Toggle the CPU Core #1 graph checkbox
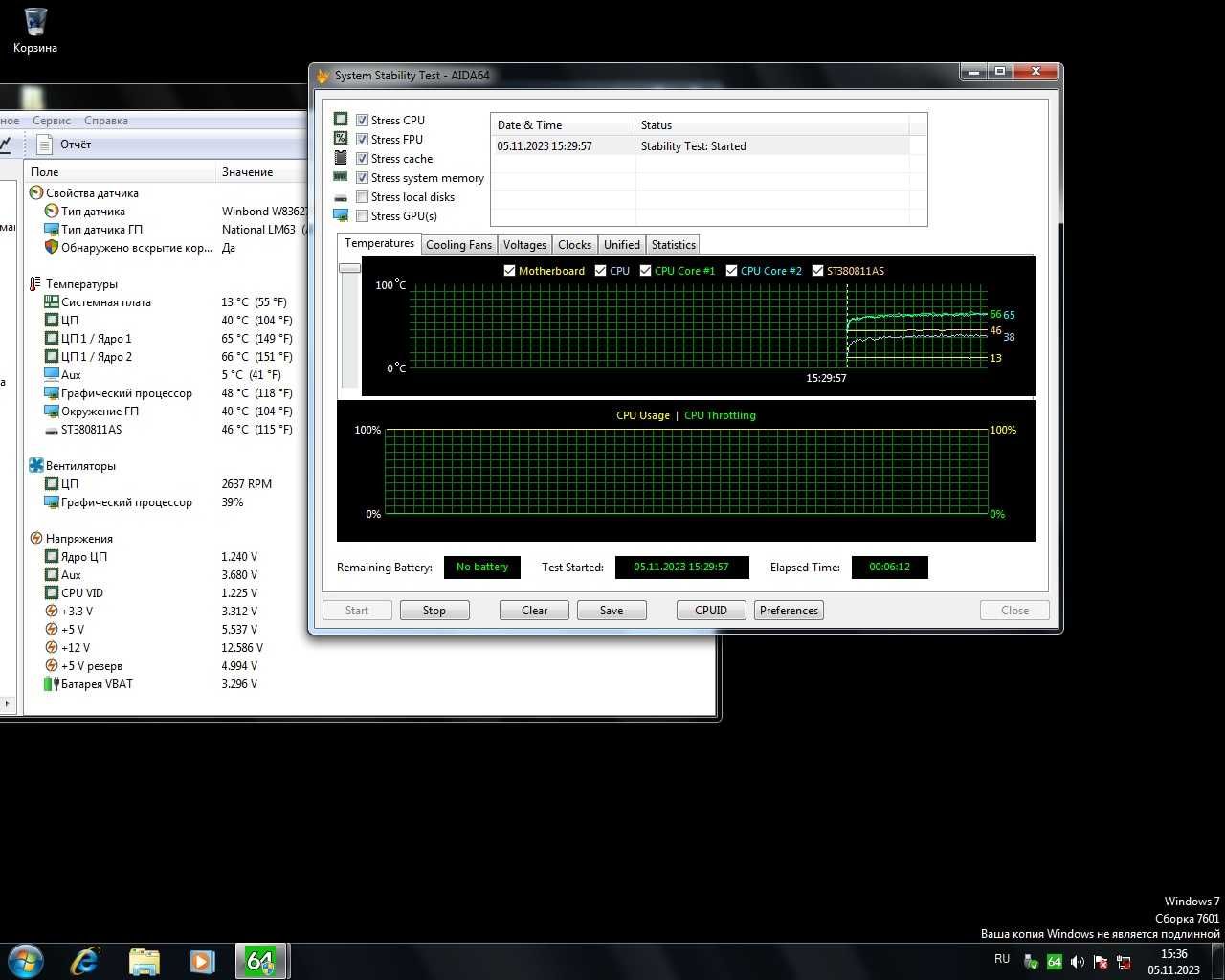1225x980 pixels. click(646, 271)
